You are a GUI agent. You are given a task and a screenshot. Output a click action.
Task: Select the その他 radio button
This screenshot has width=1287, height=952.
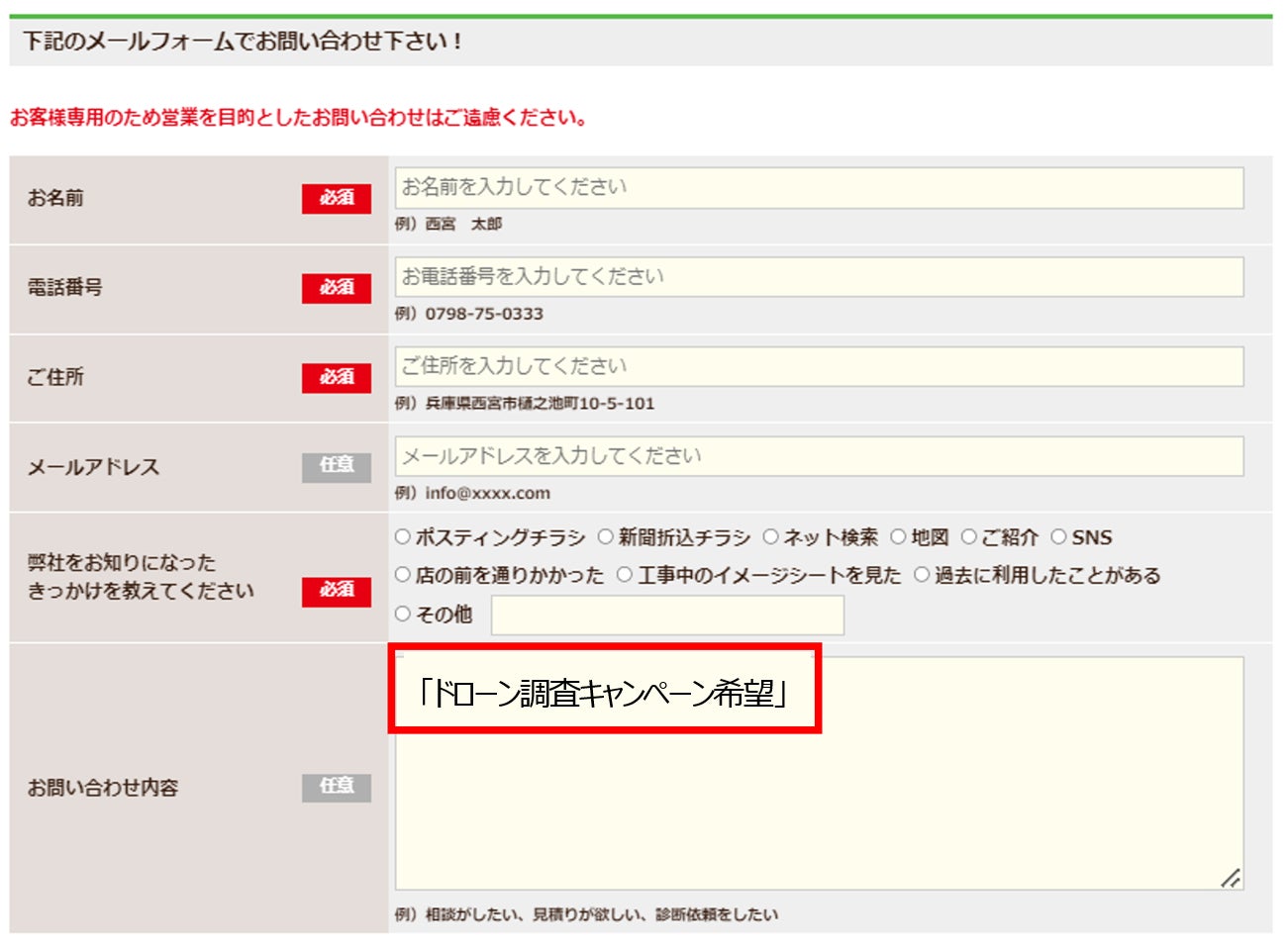pyautogui.click(x=403, y=615)
